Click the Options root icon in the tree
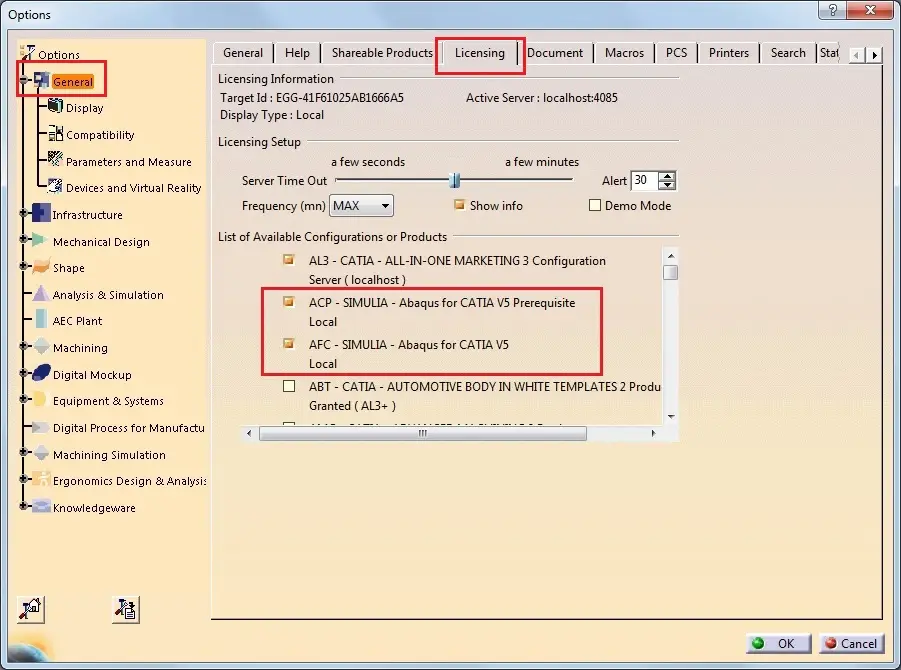The width and height of the screenshot is (901, 670). (x=27, y=53)
